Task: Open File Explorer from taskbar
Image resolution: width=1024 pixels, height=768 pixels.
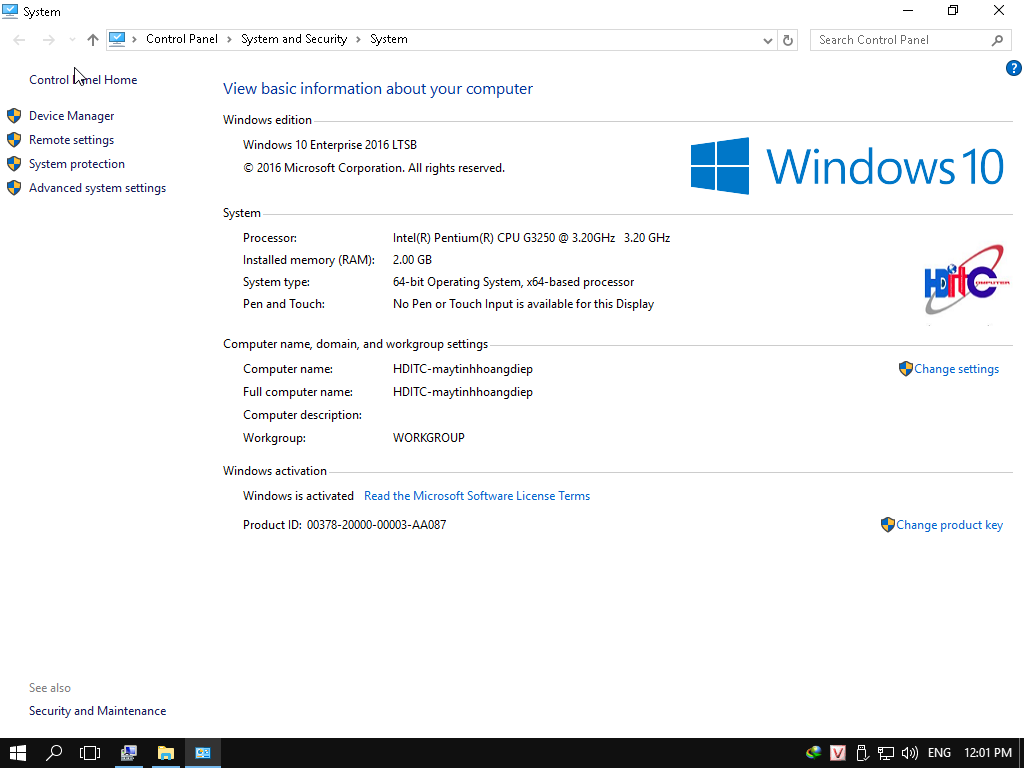Action: pyautogui.click(x=165, y=753)
